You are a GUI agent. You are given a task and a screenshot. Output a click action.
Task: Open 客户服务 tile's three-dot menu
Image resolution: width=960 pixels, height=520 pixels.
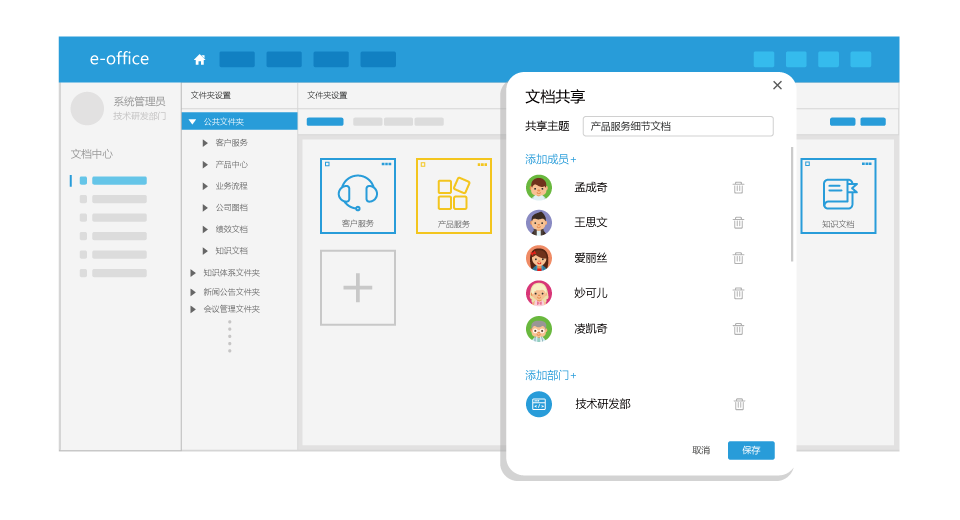[386, 164]
